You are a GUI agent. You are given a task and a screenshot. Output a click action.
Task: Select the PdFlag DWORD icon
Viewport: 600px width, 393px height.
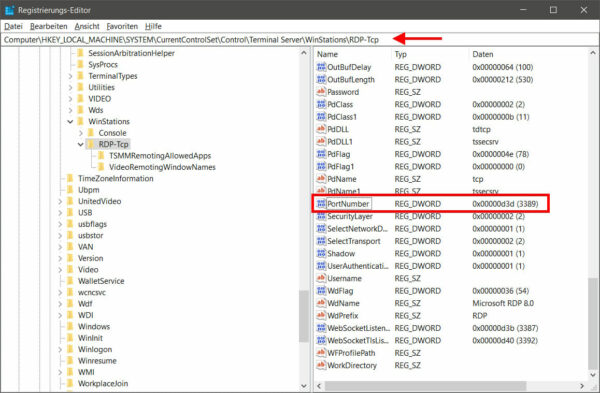pyautogui.click(x=321, y=154)
